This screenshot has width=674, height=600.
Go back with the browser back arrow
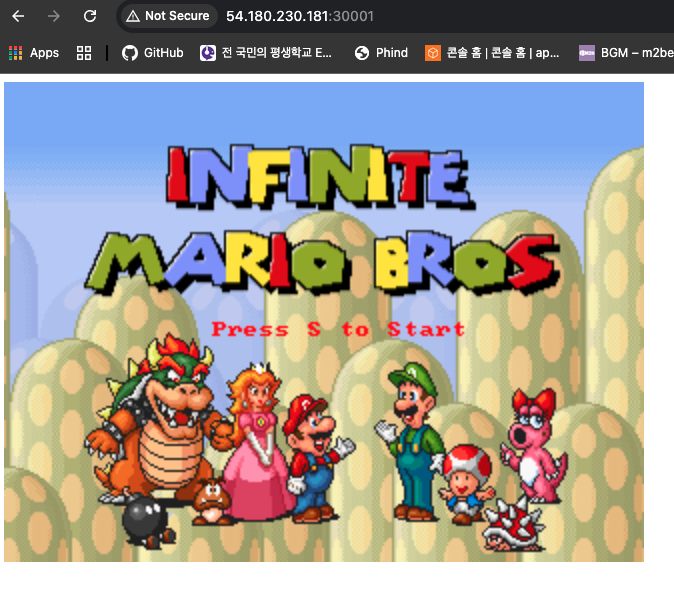[18, 16]
